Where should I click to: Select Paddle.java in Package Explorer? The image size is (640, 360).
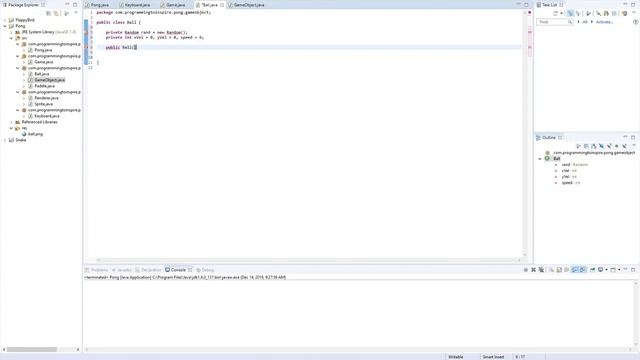point(44,86)
